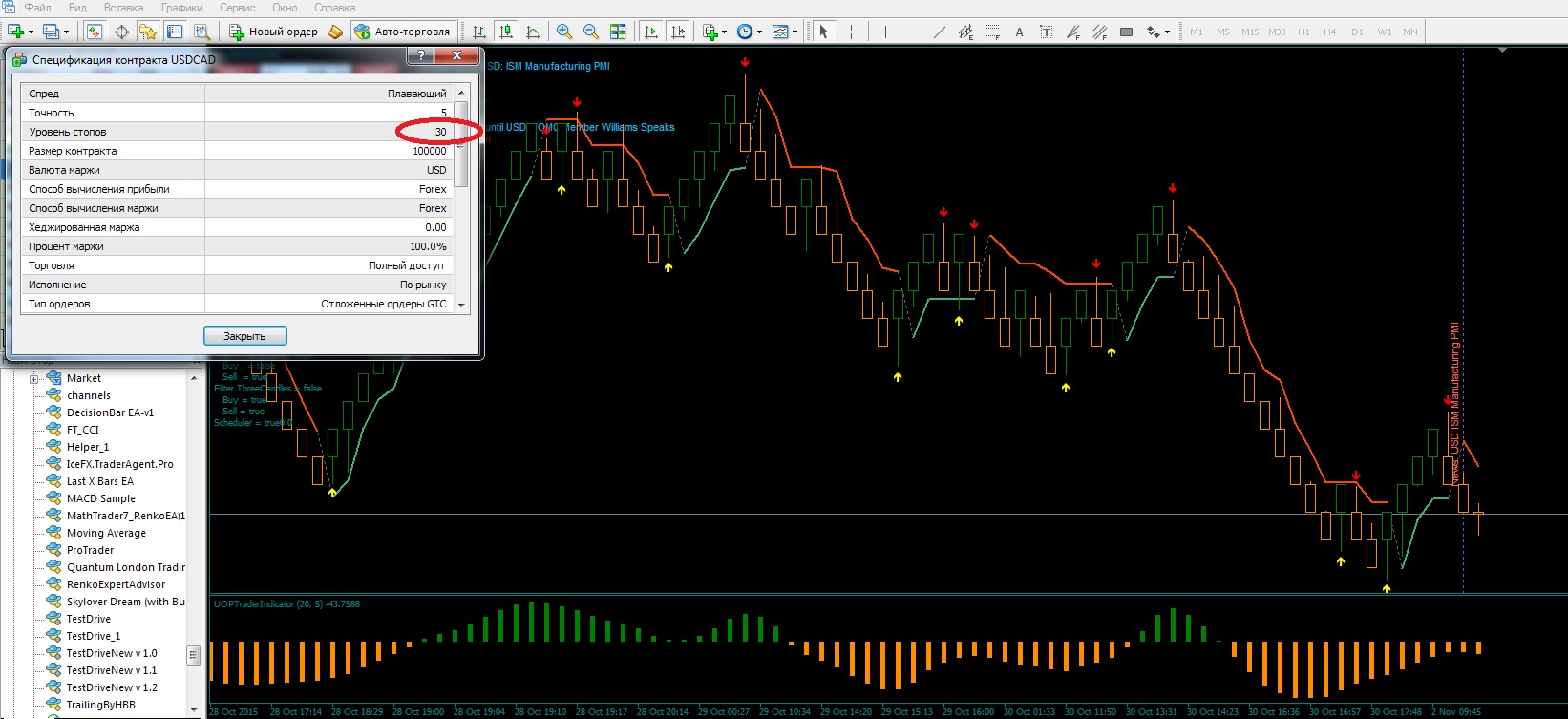The height and width of the screenshot is (719, 1568).
Task: Select the crosshair tool
Action: pos(851,32)
